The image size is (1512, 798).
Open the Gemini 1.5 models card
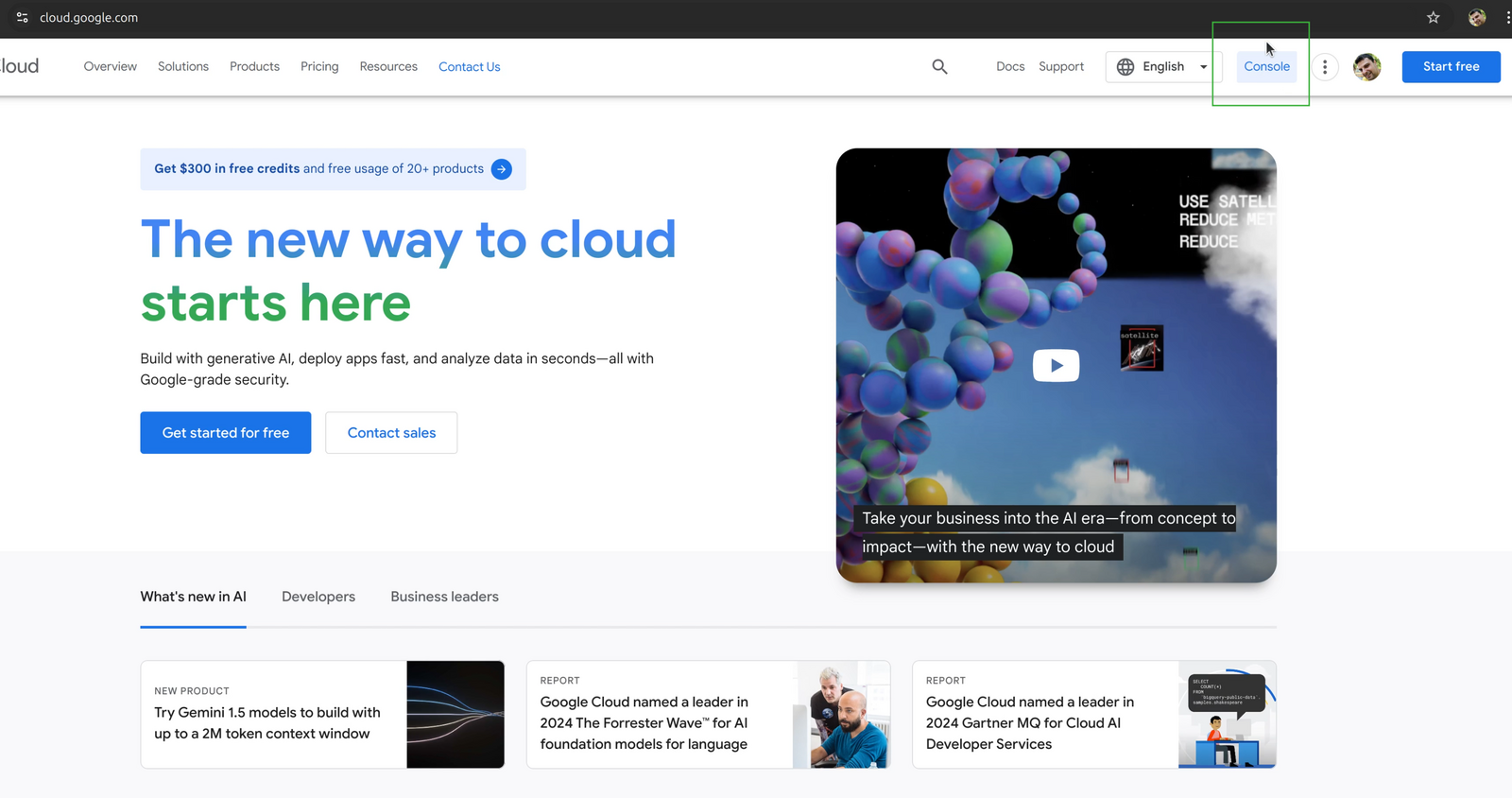pos(322,715)
